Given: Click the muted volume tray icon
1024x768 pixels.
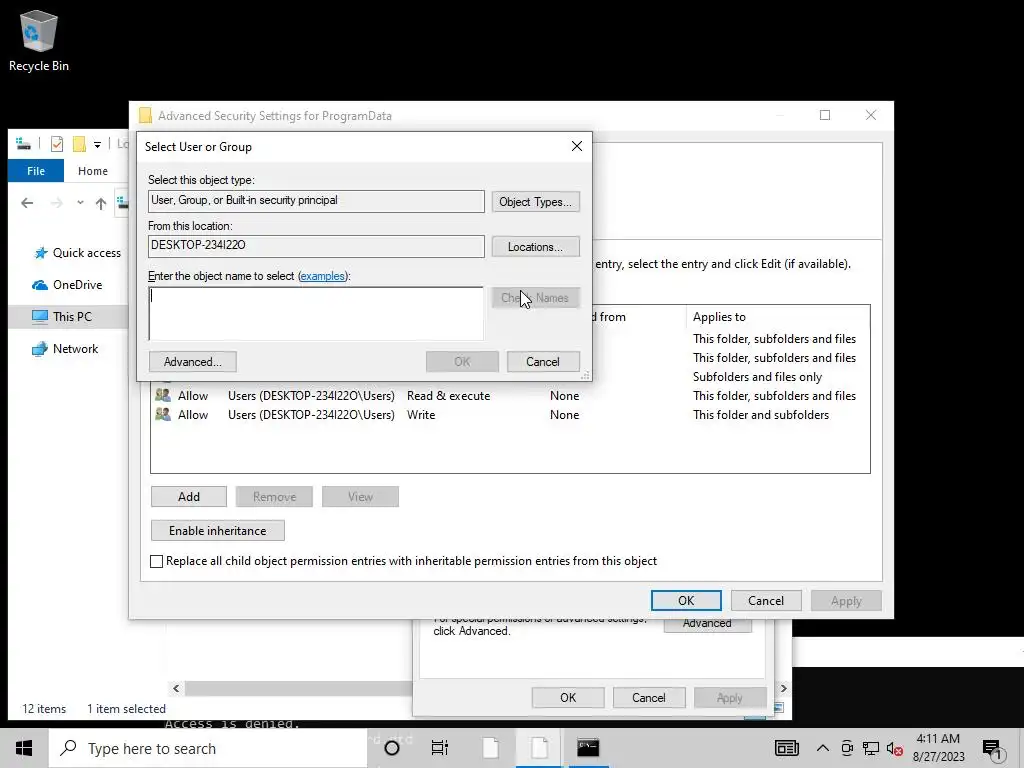Looking at the screenshot, I should [895, 748].
